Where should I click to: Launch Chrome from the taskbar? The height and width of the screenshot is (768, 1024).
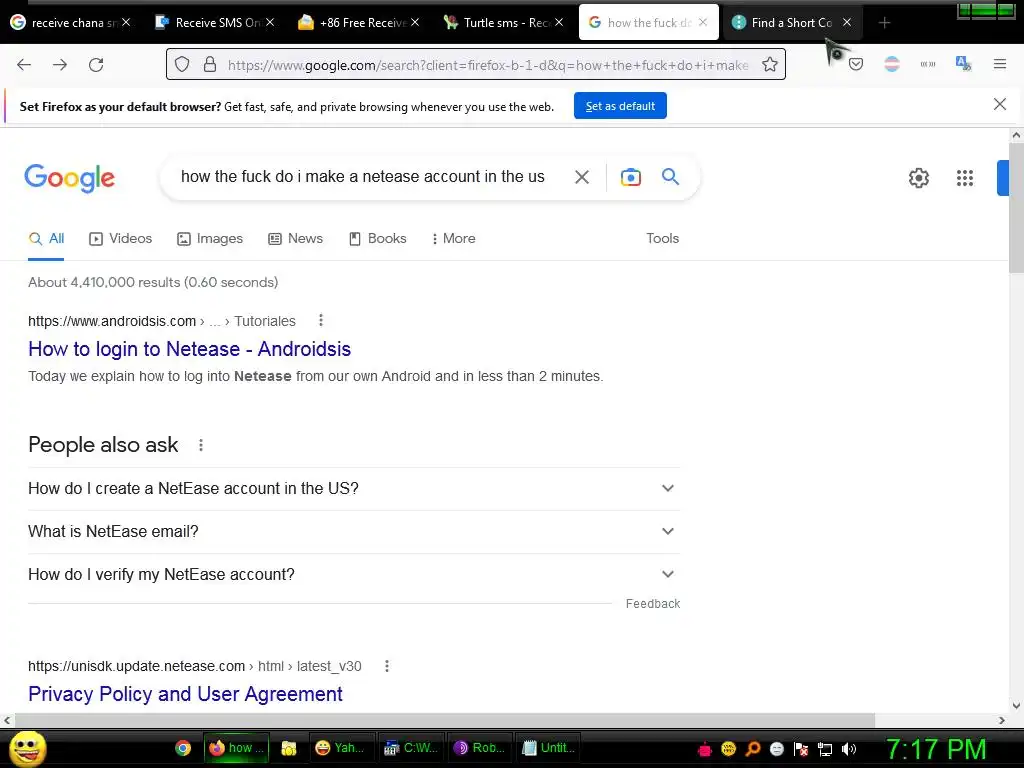pos(183,748)
